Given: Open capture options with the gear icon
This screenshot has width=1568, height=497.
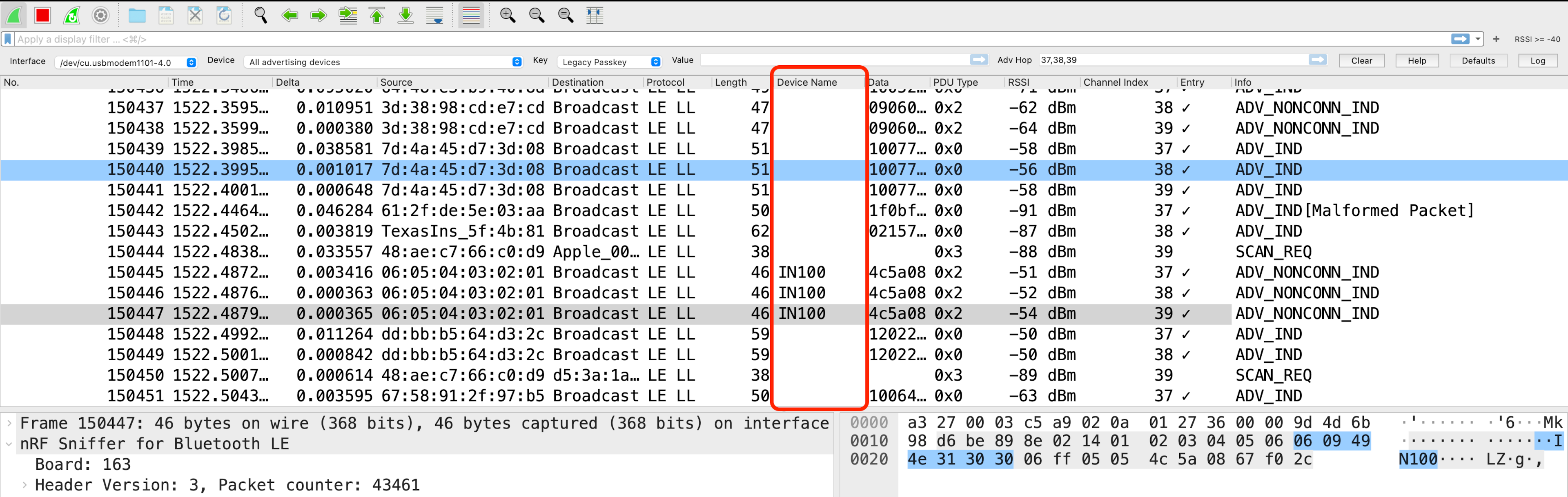Looking at the screenshot, I should (x=100, y=15).
